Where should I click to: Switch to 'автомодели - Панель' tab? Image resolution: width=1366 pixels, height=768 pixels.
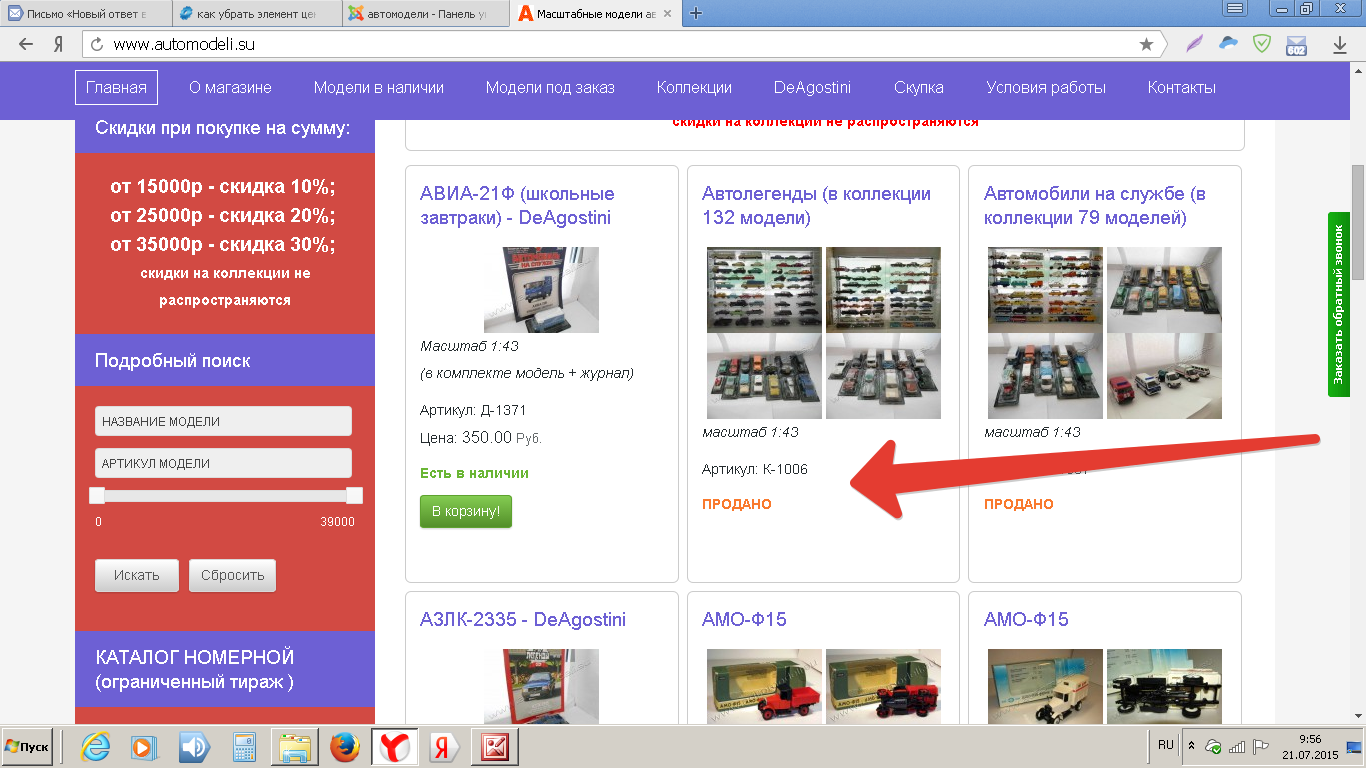click(x=427, y=14)
